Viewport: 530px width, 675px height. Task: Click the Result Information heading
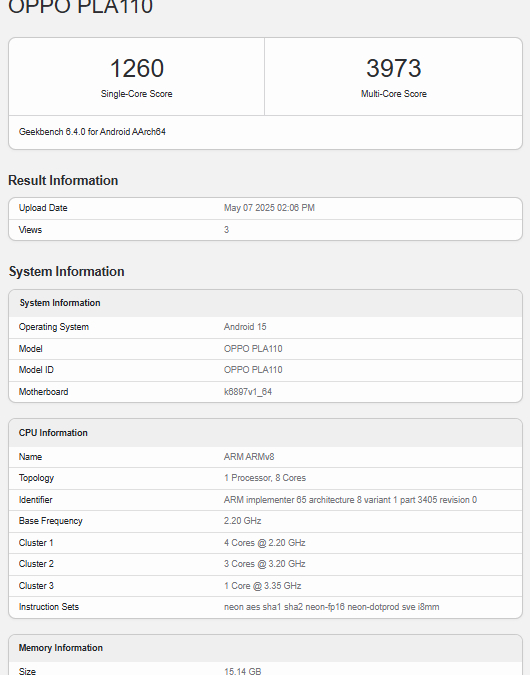click(63, 180)
